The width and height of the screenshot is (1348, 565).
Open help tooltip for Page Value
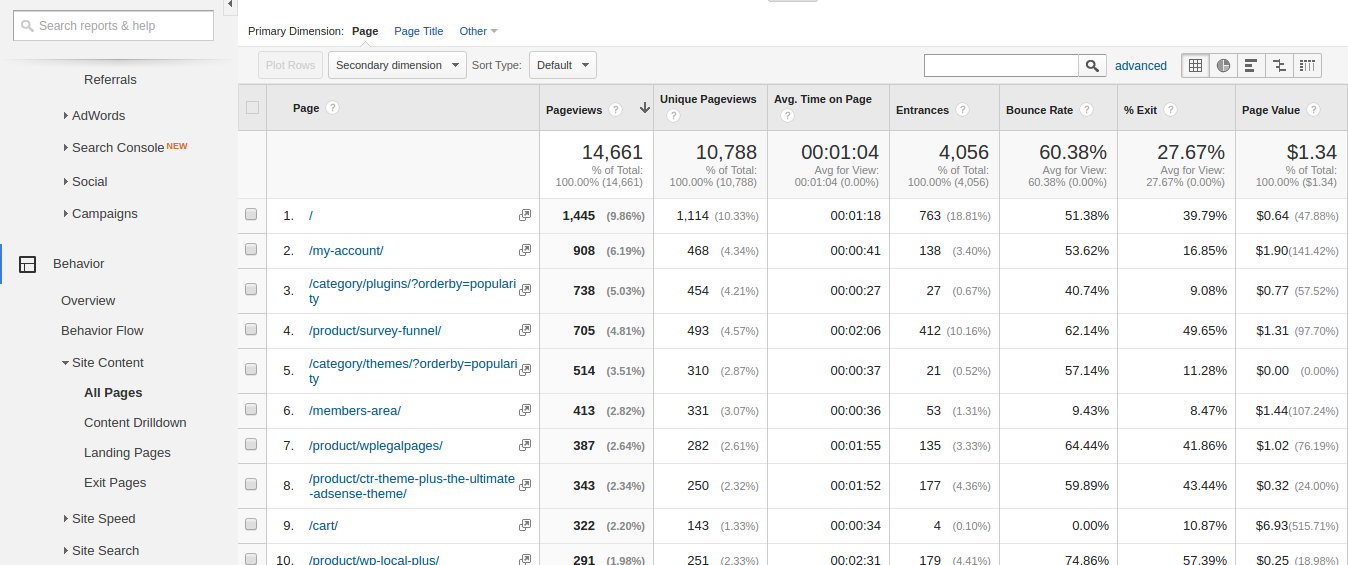point(1313,110)
